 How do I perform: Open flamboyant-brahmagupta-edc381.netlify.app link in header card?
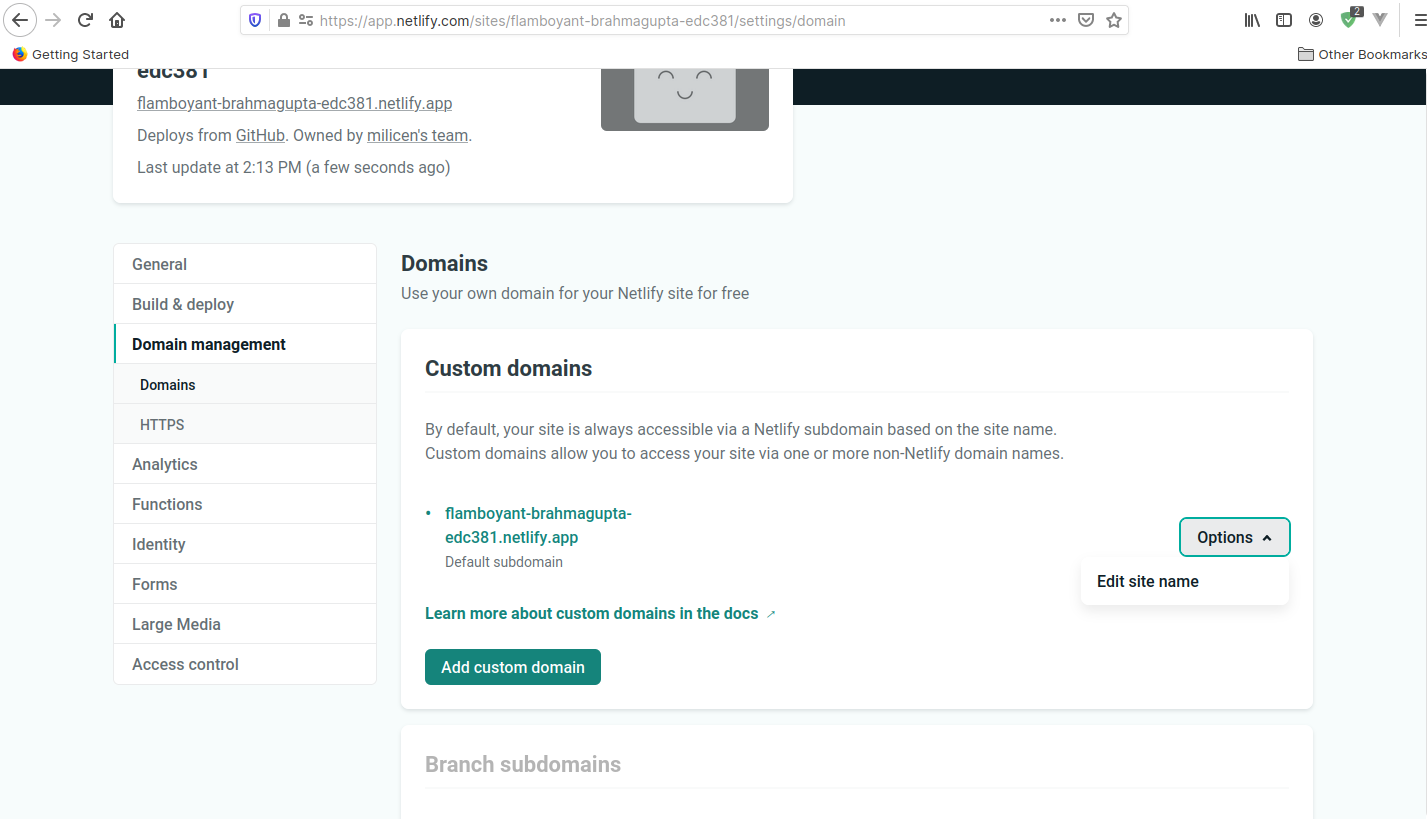(x=294, y=103)
